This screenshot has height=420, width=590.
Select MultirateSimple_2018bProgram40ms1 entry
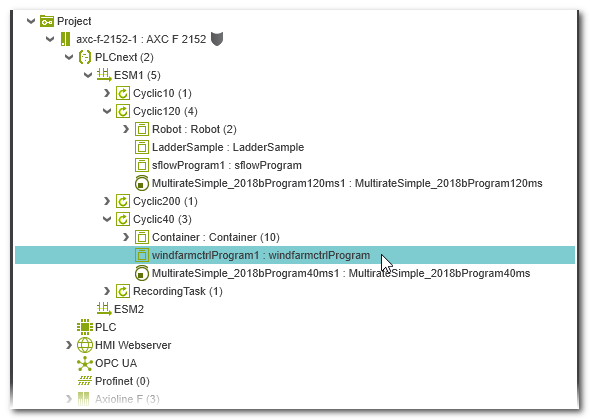(341, 273)
